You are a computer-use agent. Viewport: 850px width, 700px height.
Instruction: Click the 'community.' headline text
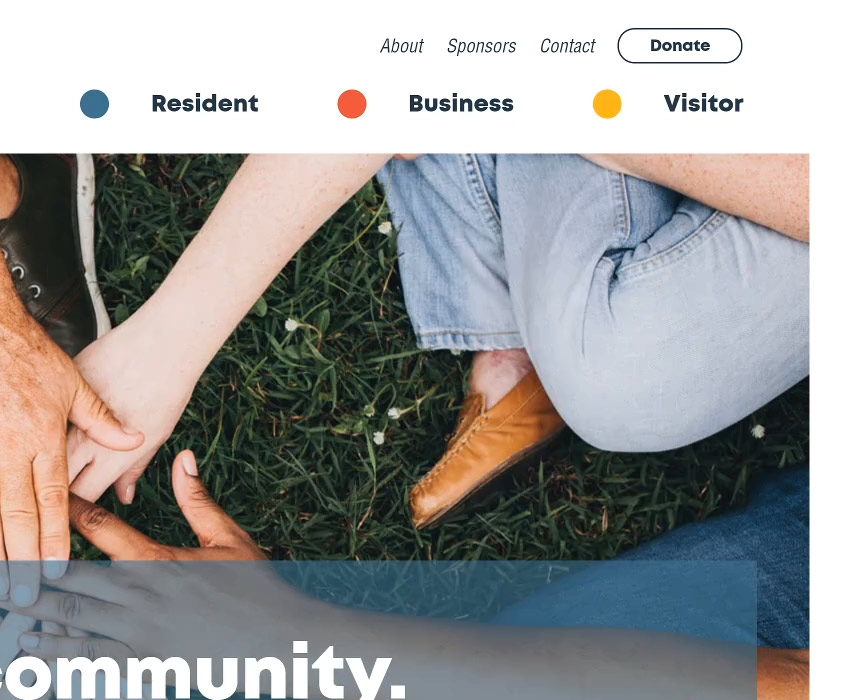coord(201,671)
